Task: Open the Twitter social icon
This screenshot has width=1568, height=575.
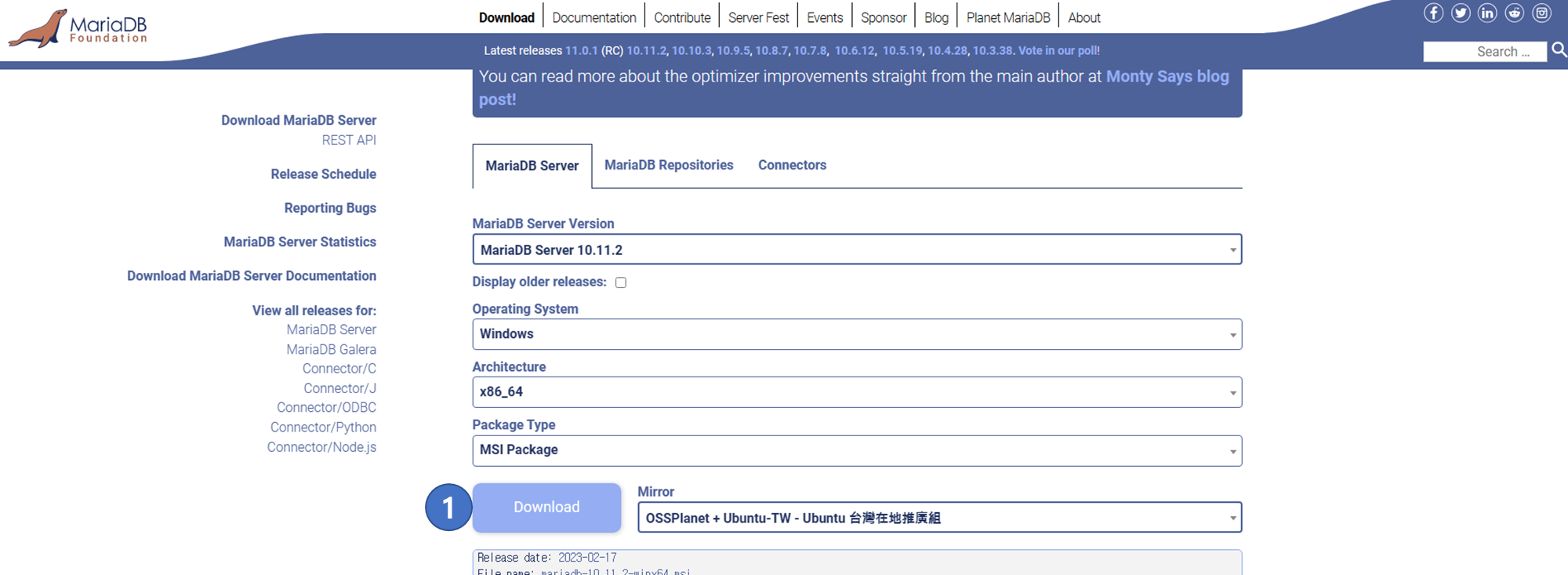Action: coord(1461,13)
